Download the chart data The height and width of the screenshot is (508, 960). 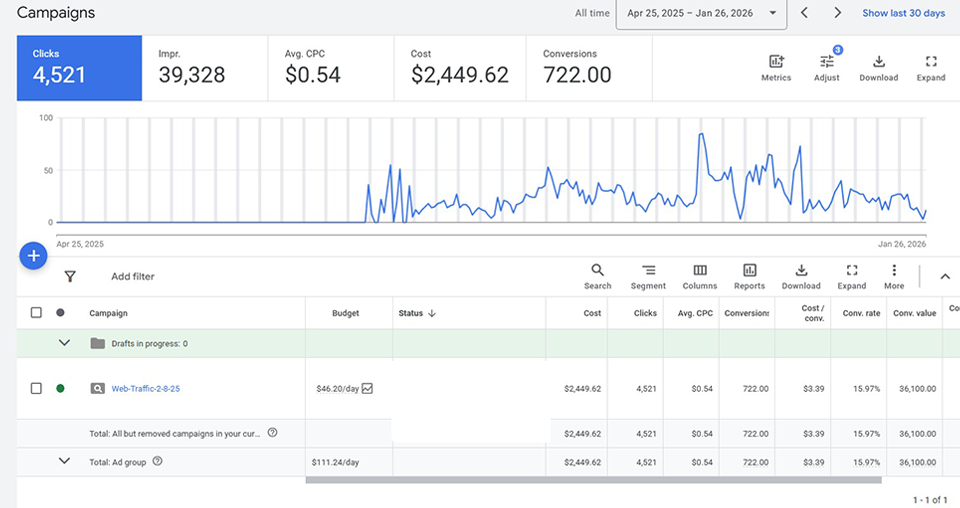click(879, 68)
